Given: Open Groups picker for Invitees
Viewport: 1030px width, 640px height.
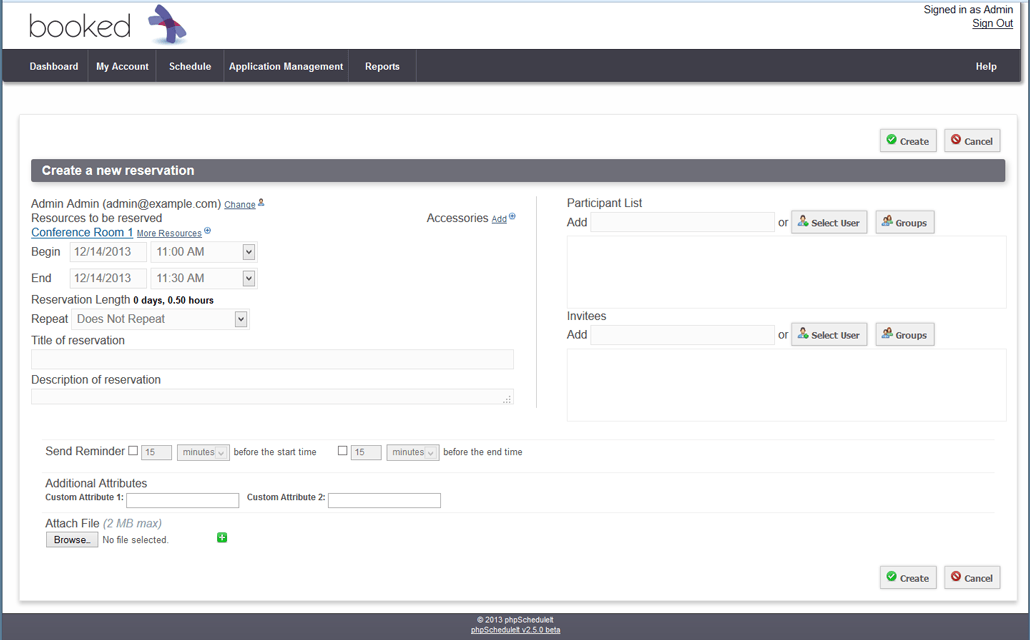Looking at the screenshot, I should (x=904, y=335).
